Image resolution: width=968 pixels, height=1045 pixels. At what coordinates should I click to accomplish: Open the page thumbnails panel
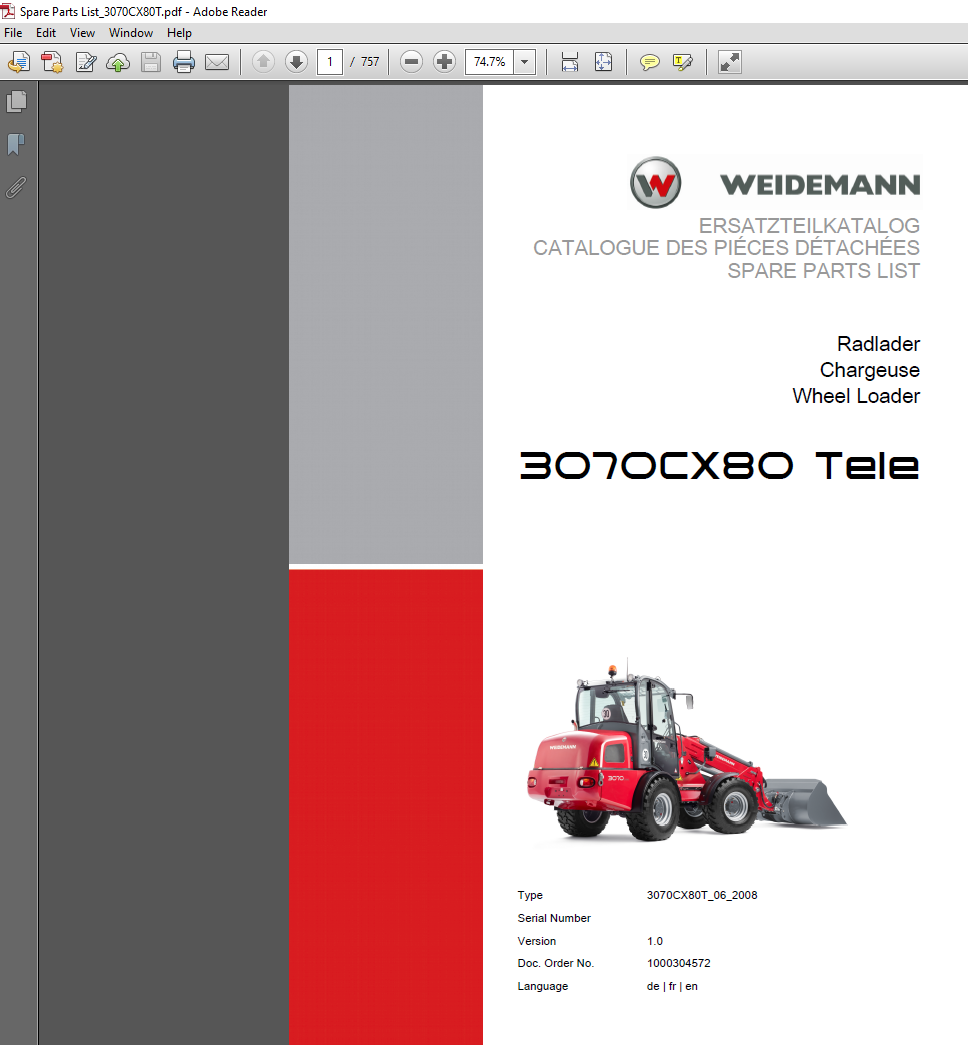tap(16, 102)
